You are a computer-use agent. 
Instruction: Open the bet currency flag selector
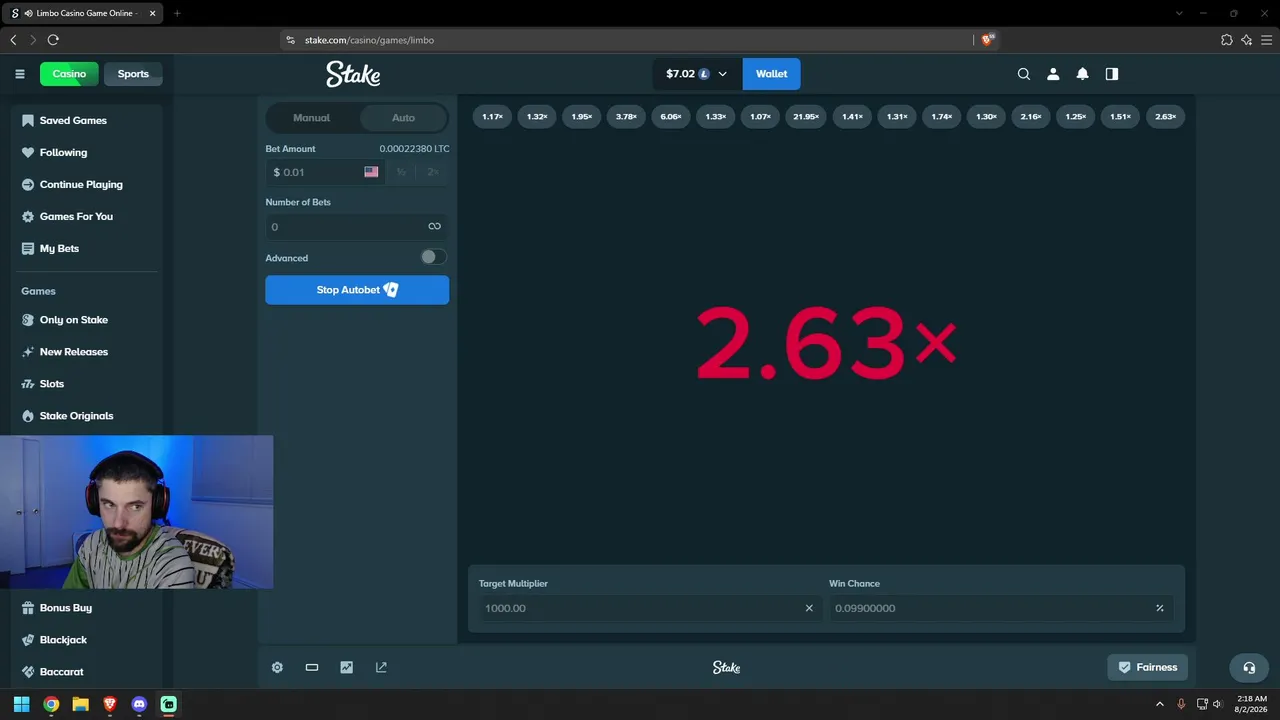point(371,172)
